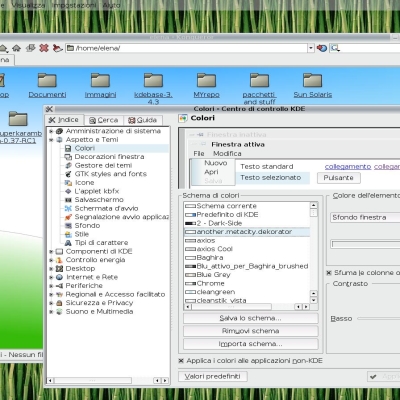Open the Immagini folder in Konqueror
Viewport: 400px width, 400px height.
point(100,85)
